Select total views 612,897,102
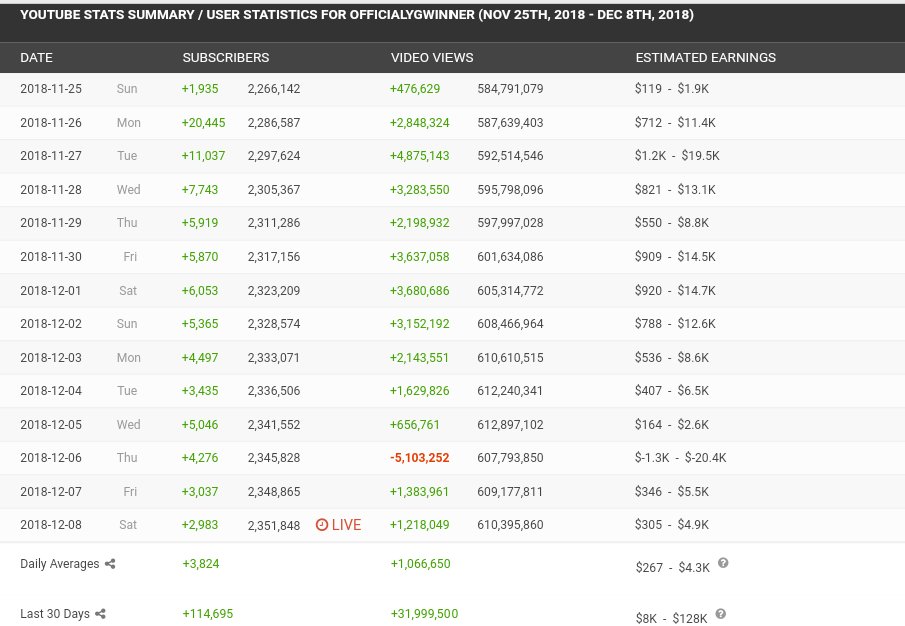This screenshot has width=905, height=626. coord(510,425)
